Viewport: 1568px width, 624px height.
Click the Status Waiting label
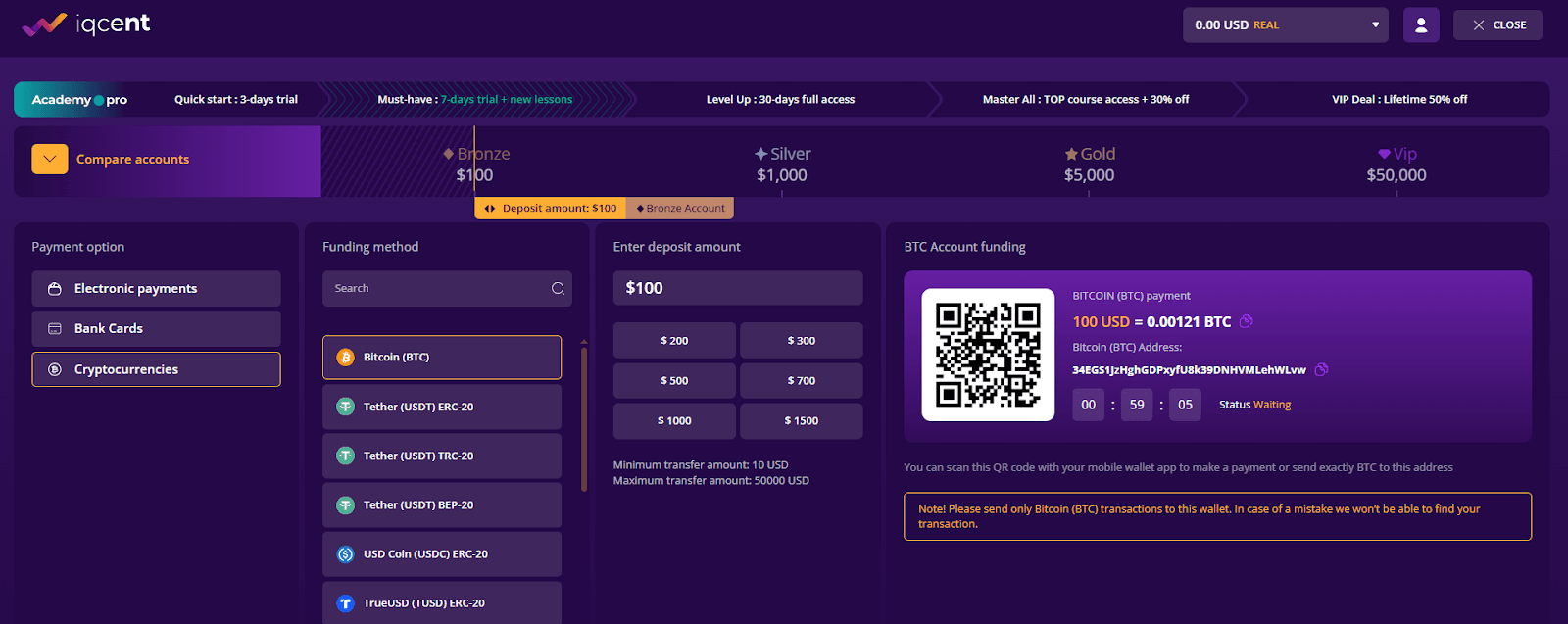(1254, 405)
